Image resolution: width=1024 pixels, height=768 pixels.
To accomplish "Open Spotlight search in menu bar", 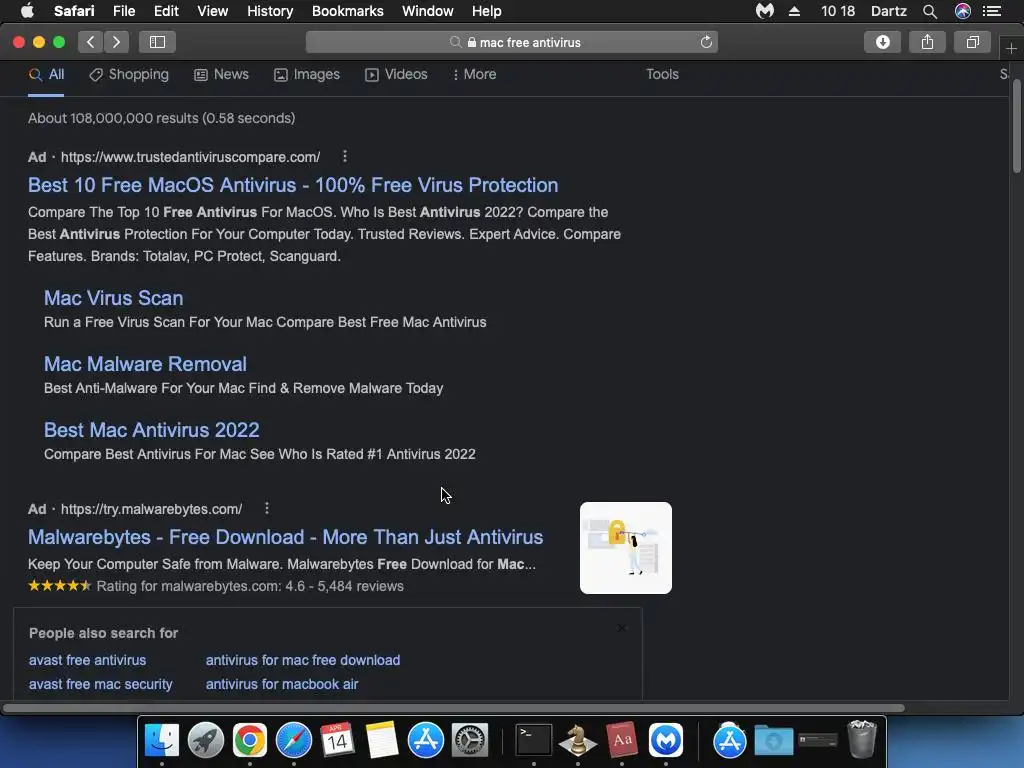I will pyautogui.click(x=930, y=11).
